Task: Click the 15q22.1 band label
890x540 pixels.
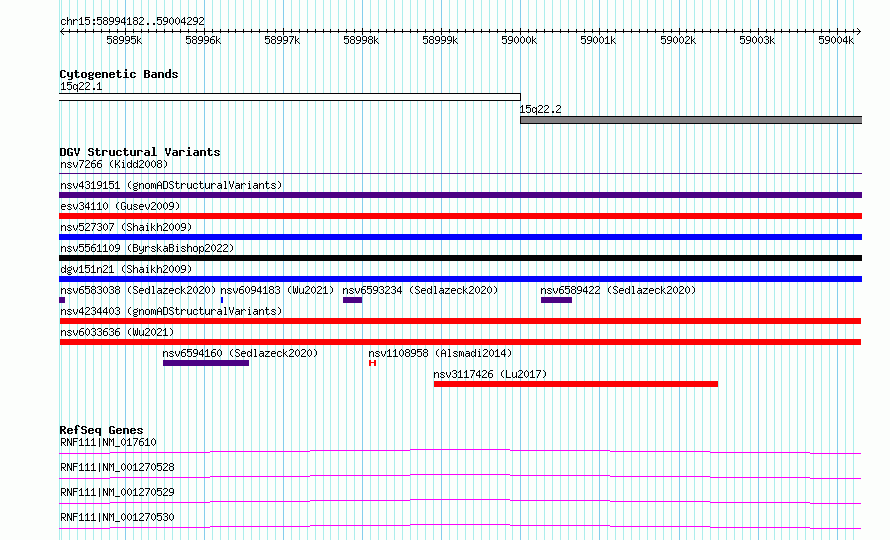Action: [81, 86]
